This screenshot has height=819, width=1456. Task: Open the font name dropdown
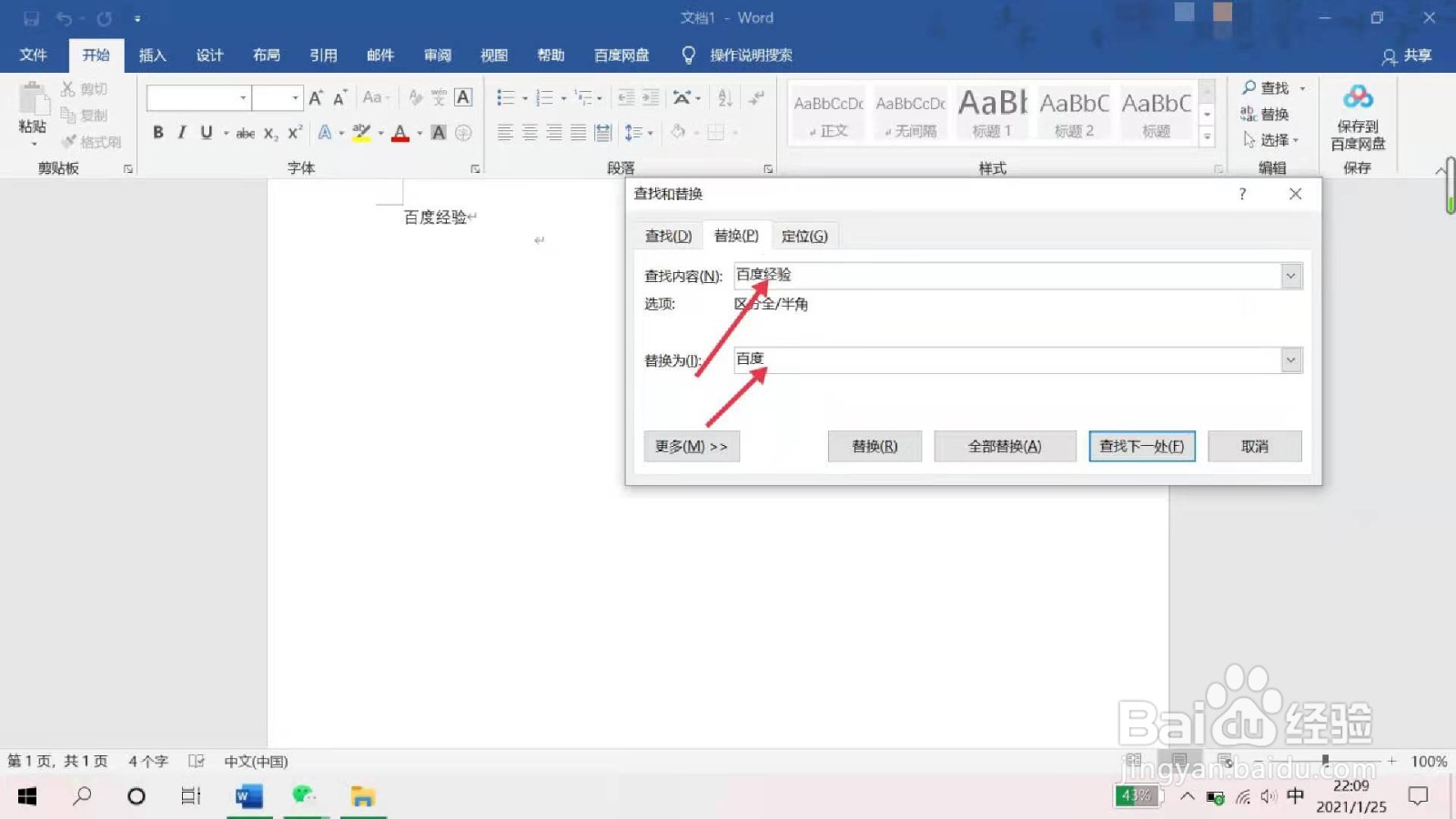243,97
